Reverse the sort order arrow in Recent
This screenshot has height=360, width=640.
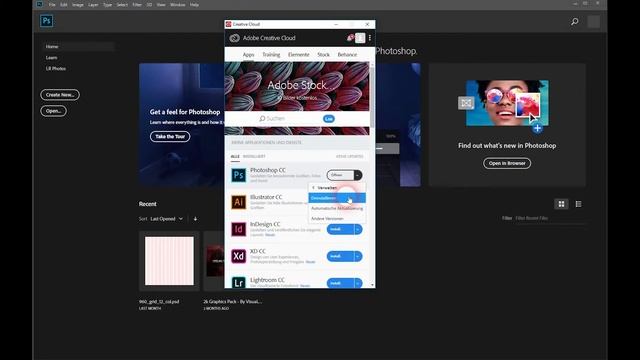click(x=195, y=219)
